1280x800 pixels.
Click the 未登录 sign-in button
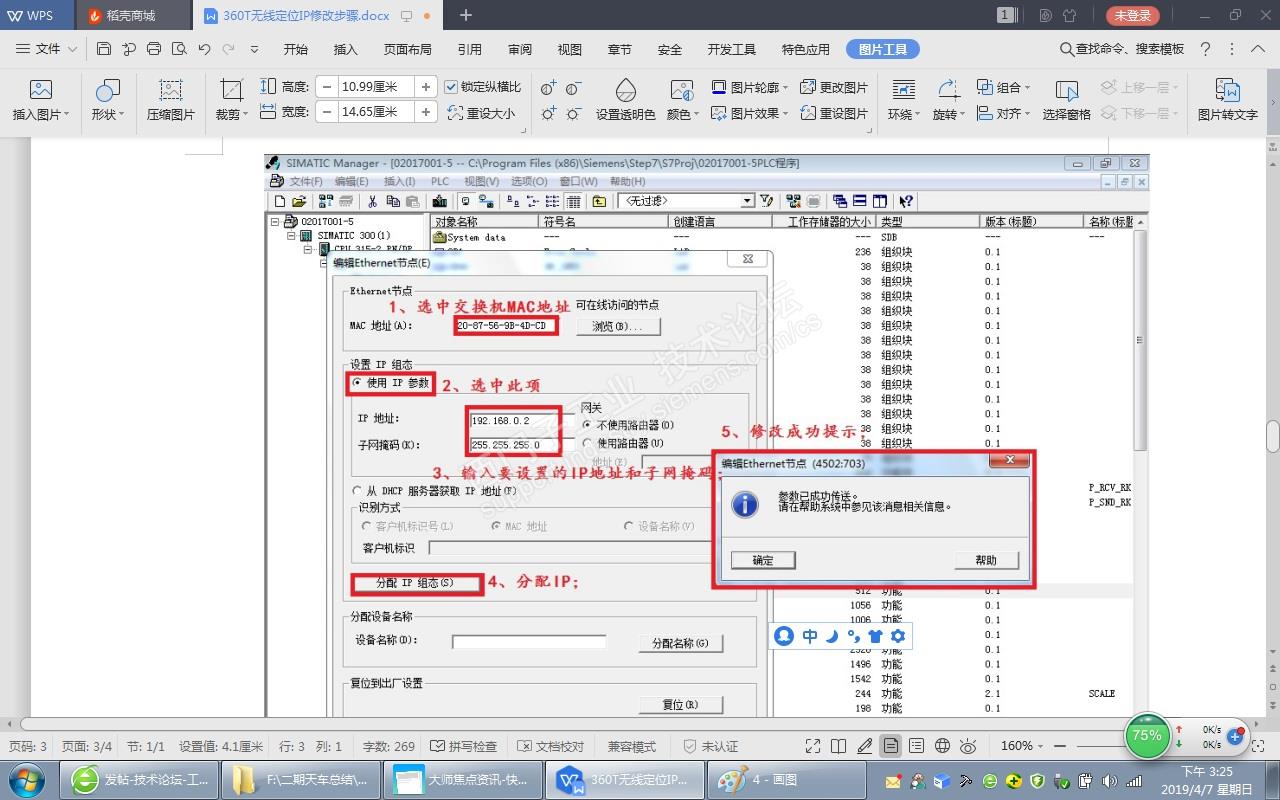1133,15
